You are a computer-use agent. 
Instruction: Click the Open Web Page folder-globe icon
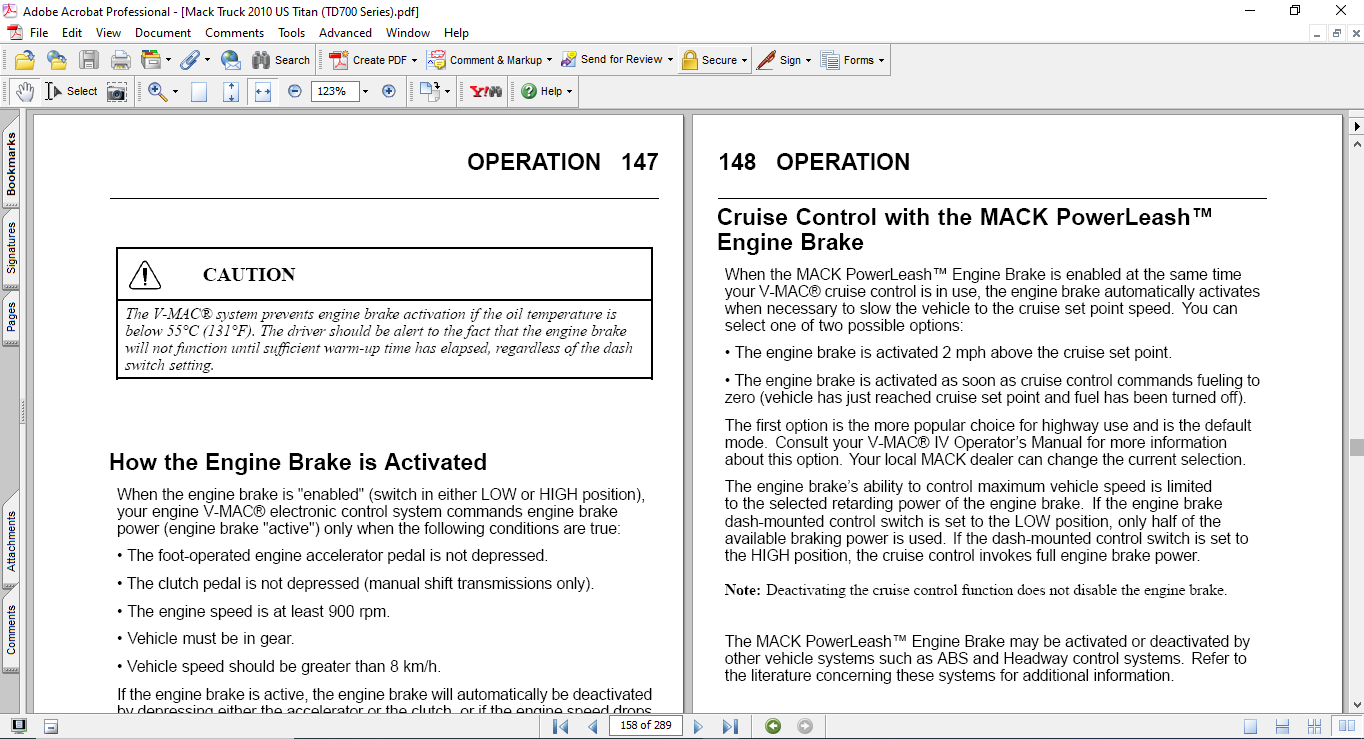click(57, 60)
